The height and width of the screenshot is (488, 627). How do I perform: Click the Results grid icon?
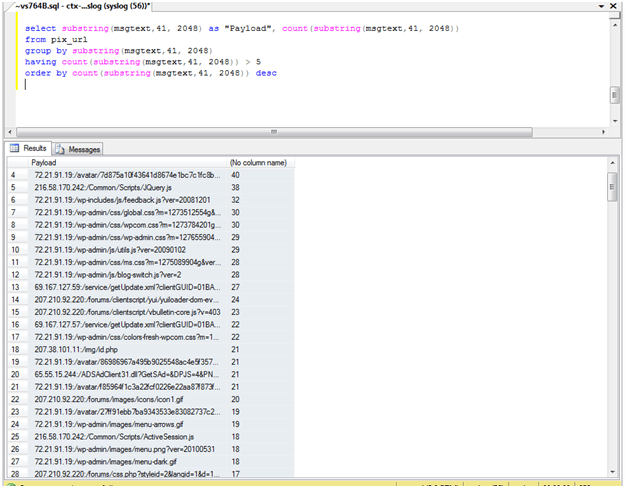pyautogui.click(x=15, y=149)
